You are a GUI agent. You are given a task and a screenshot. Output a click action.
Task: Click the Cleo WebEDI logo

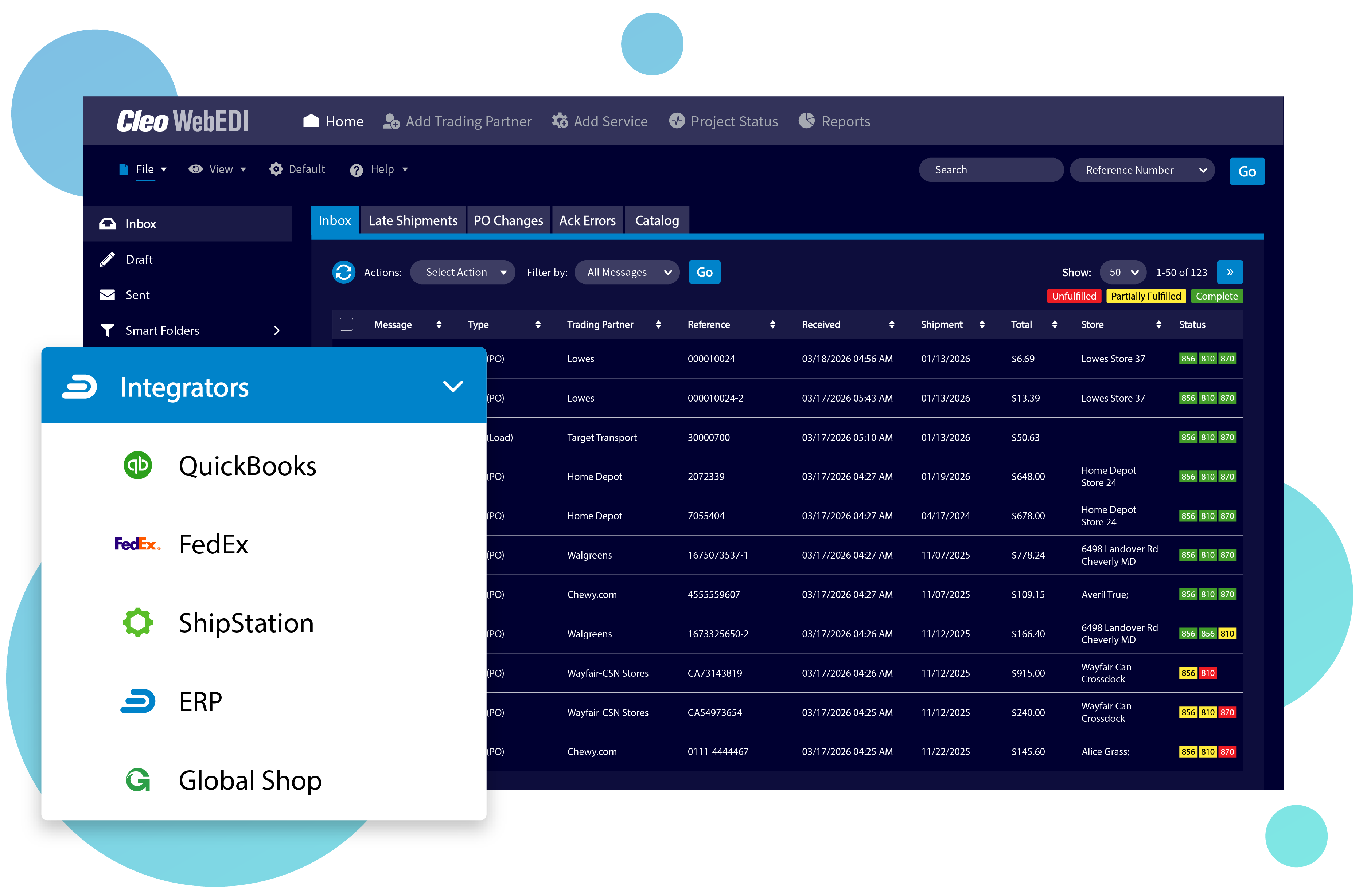[183, 121]
